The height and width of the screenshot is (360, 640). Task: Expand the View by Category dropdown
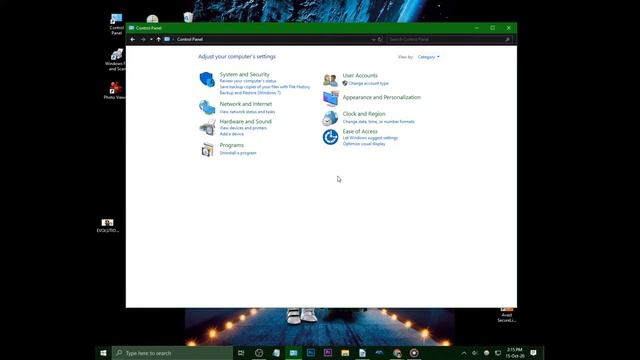point(429,57)
